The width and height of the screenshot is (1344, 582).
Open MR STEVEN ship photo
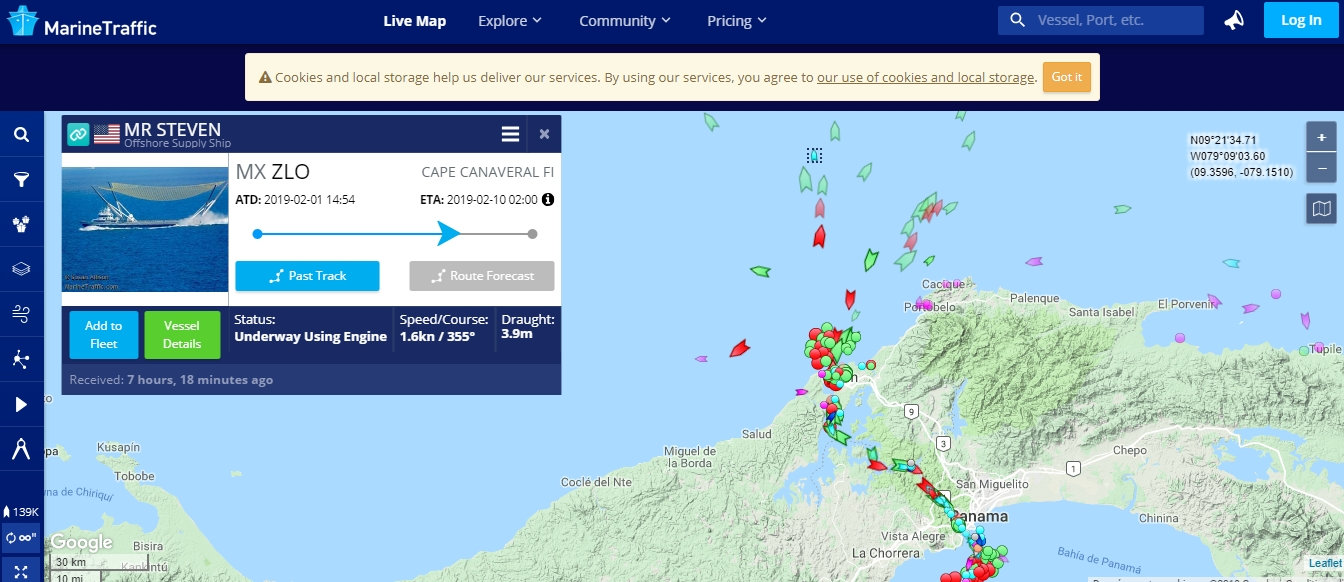[145, 229]
